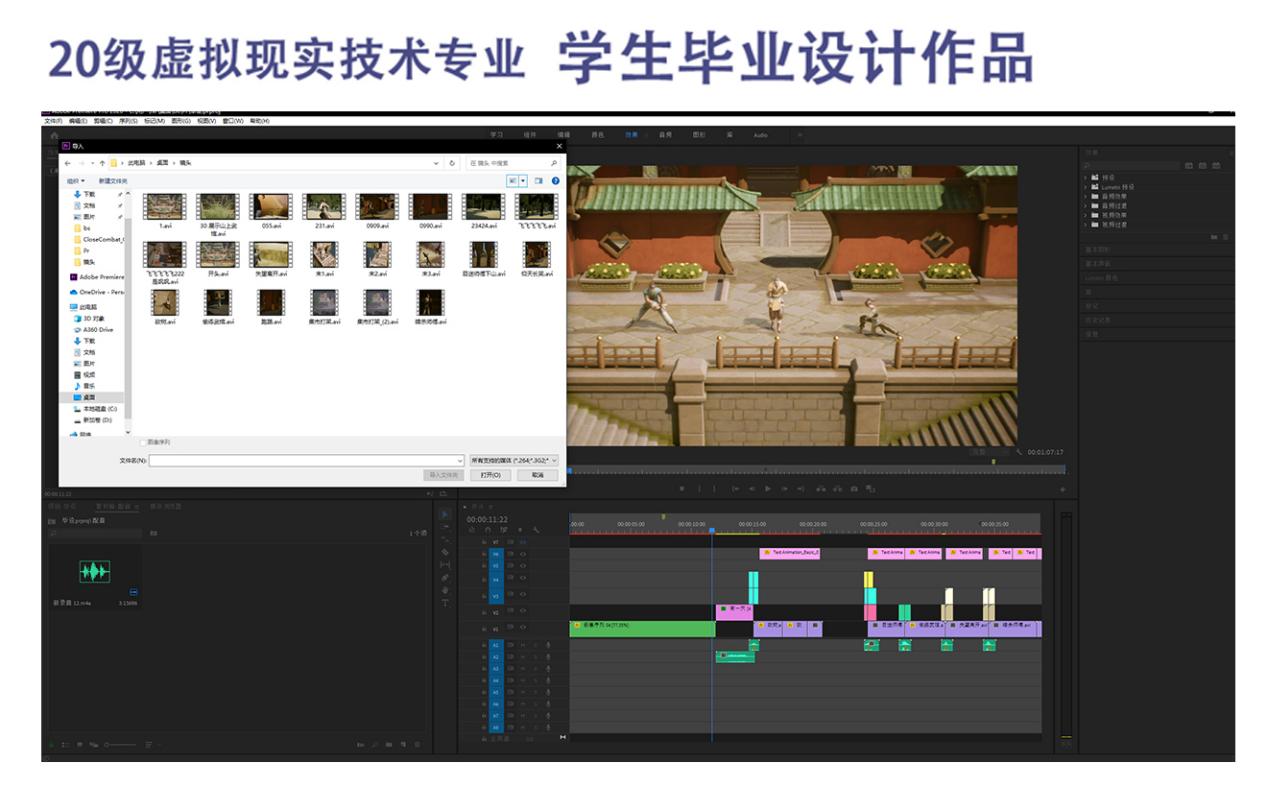Viewport: 1267px width, 810px height.
Task: Click the refresh icon in import dialog
Action: point(452,163)
